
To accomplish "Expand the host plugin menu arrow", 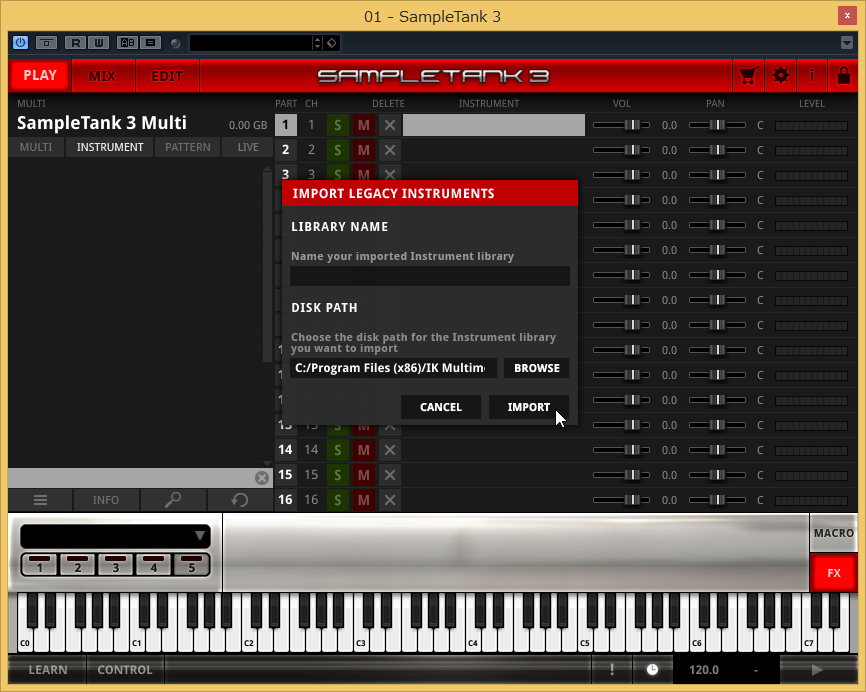I will (847, 43).
